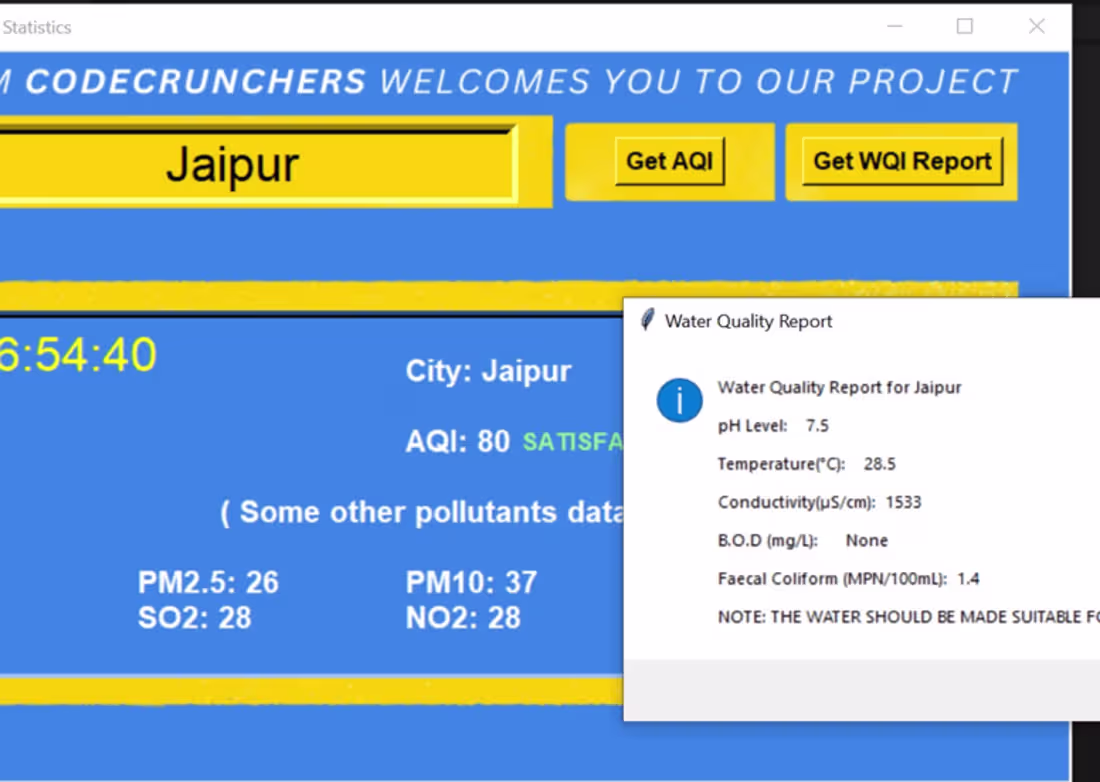
Task: Select the 'pH Level: 7.5' line
Action: pos(773,426)
